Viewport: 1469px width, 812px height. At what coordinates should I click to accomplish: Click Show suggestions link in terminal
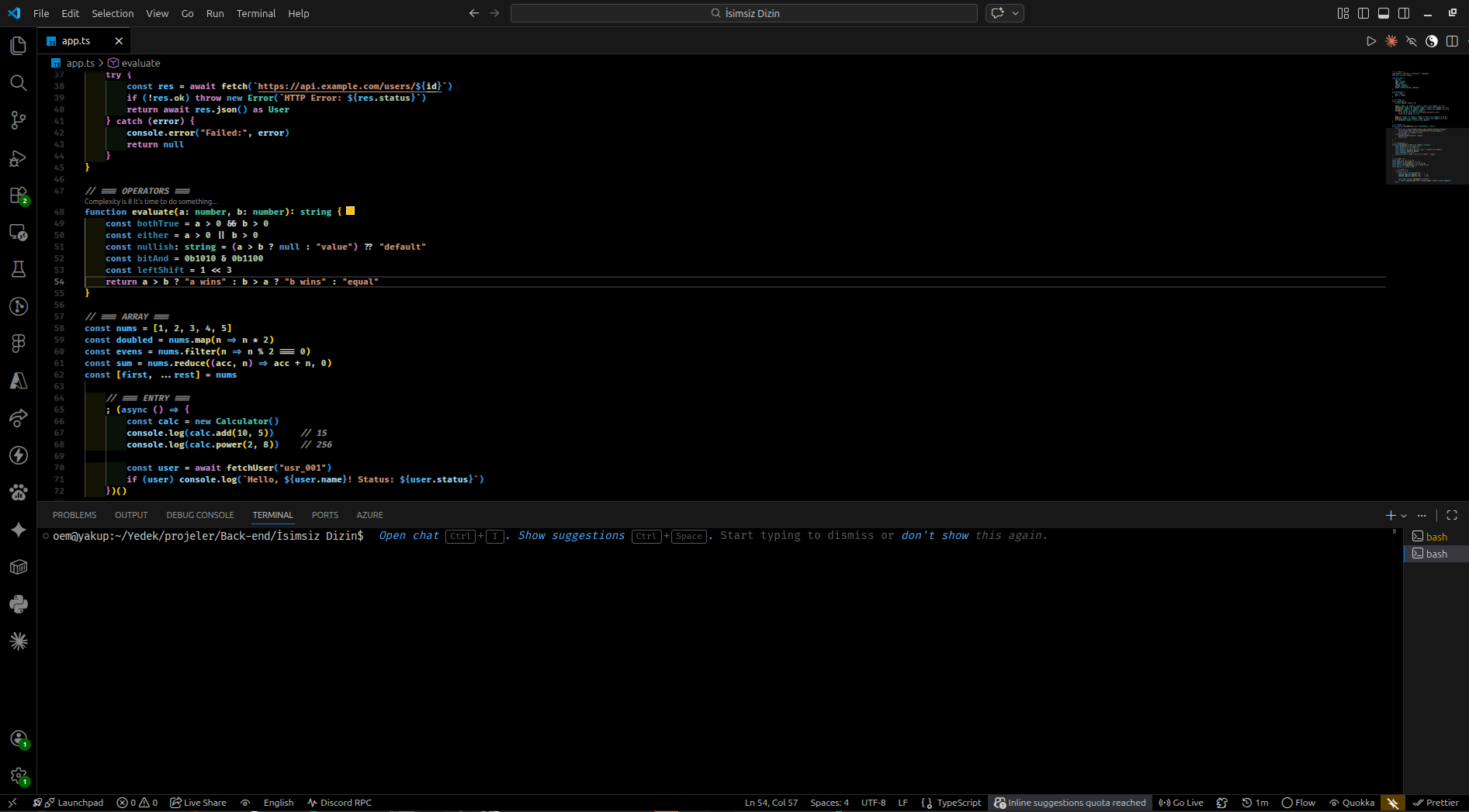pos(571,536)
